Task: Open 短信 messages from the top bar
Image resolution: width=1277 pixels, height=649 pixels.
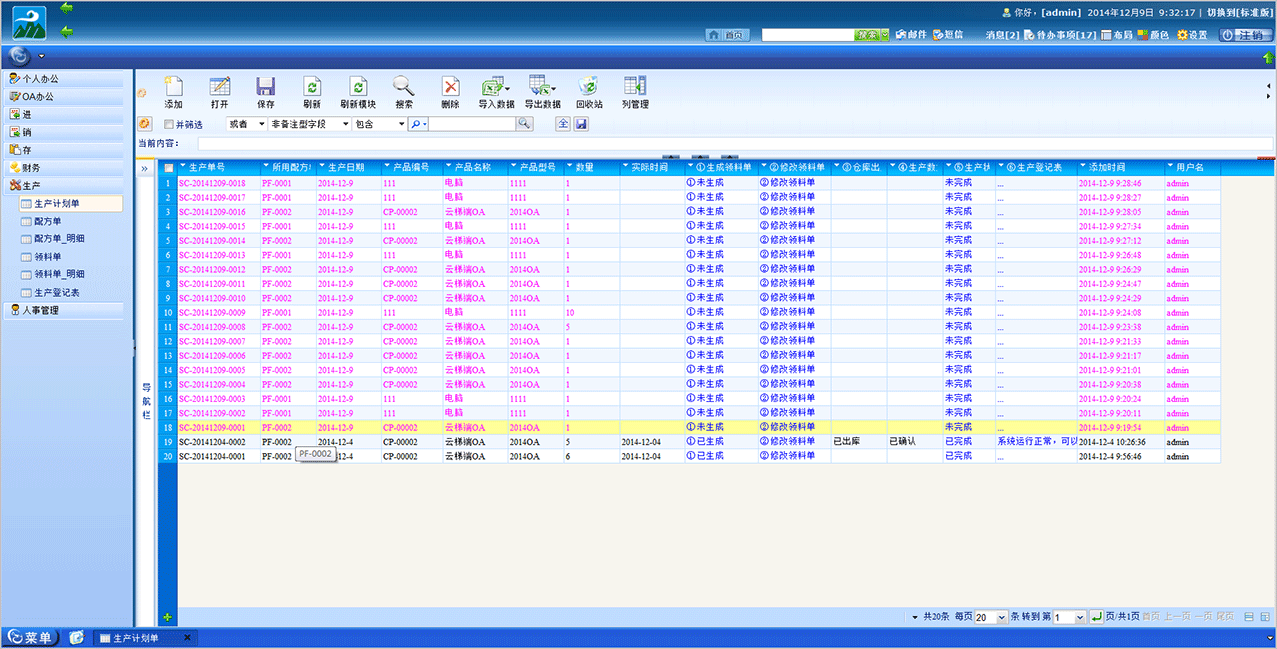Action: [x=948, y=35]
